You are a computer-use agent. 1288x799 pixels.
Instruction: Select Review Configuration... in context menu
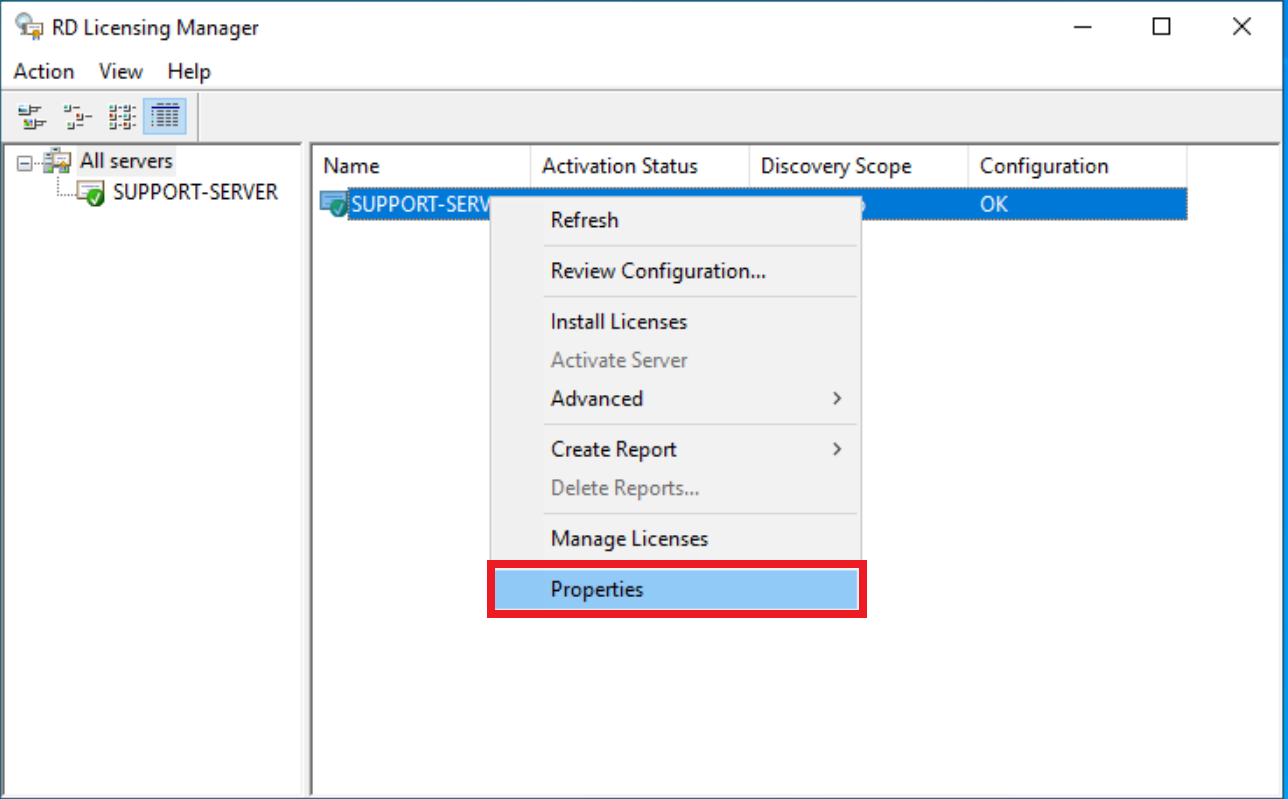[x=676, y=271]
